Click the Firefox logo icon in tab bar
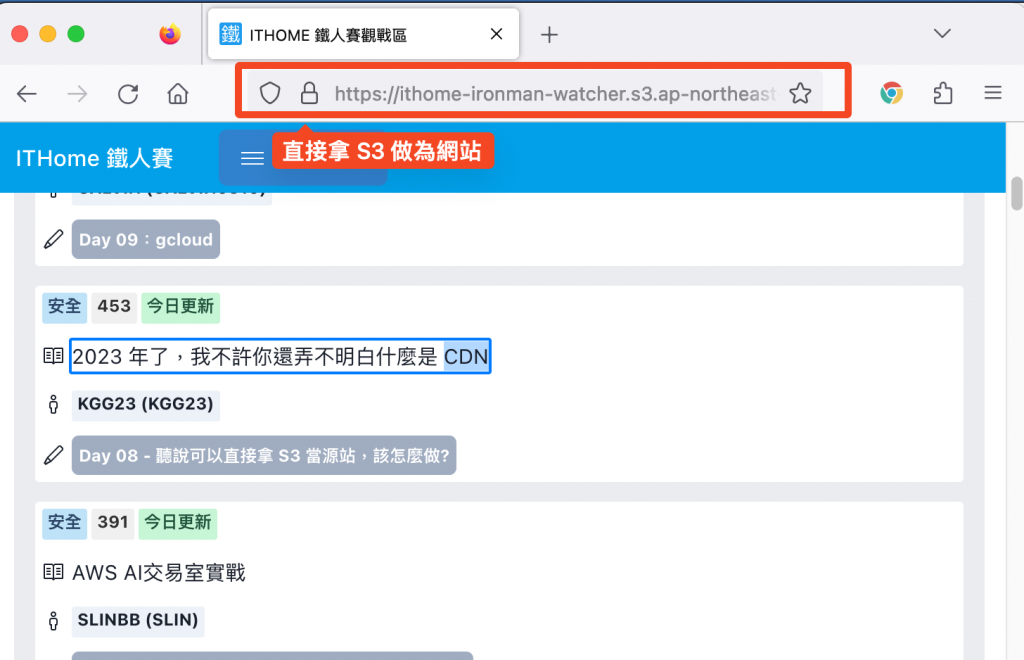This screenshot has width=1024, height=660. (x=170, y=34)
